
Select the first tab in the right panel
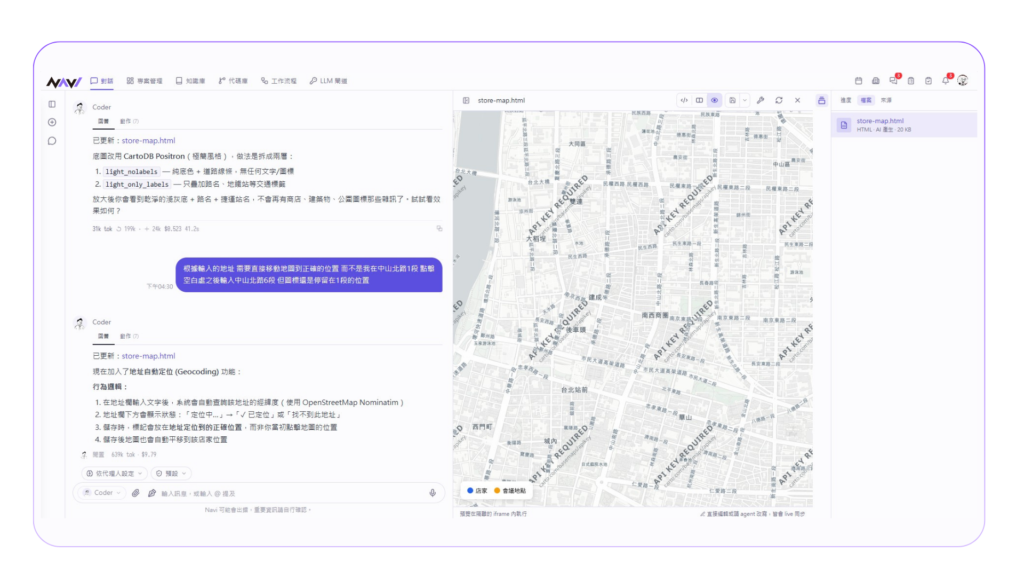[846, 101]
